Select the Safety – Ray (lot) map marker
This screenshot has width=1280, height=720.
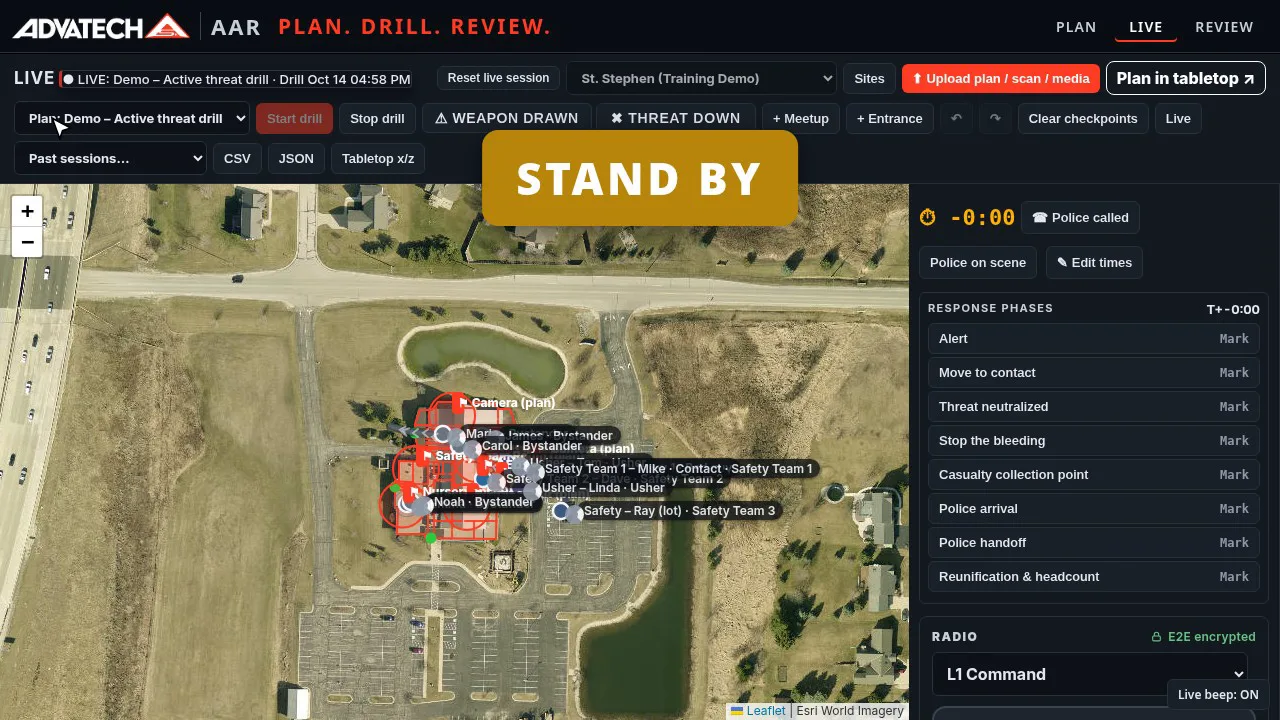(x=561, y=511)
